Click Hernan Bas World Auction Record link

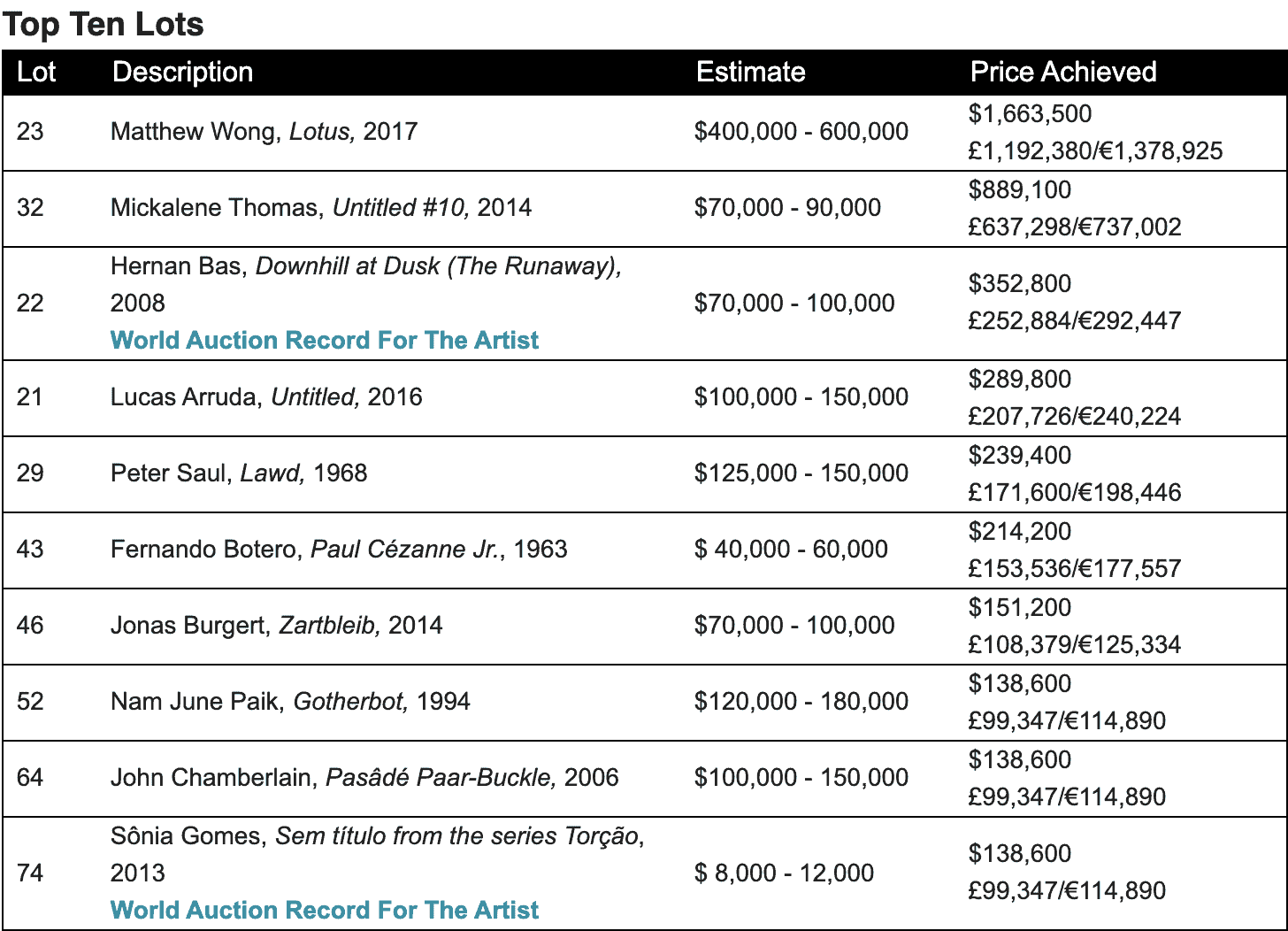coord(324,340)
